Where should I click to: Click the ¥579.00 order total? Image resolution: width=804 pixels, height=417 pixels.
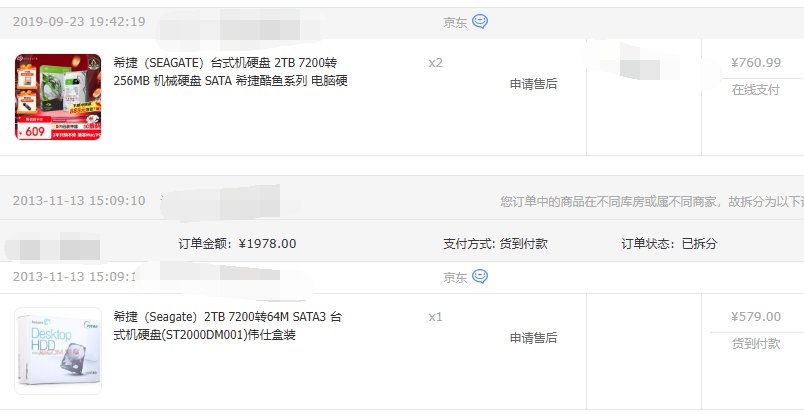(x=755, y=317)
